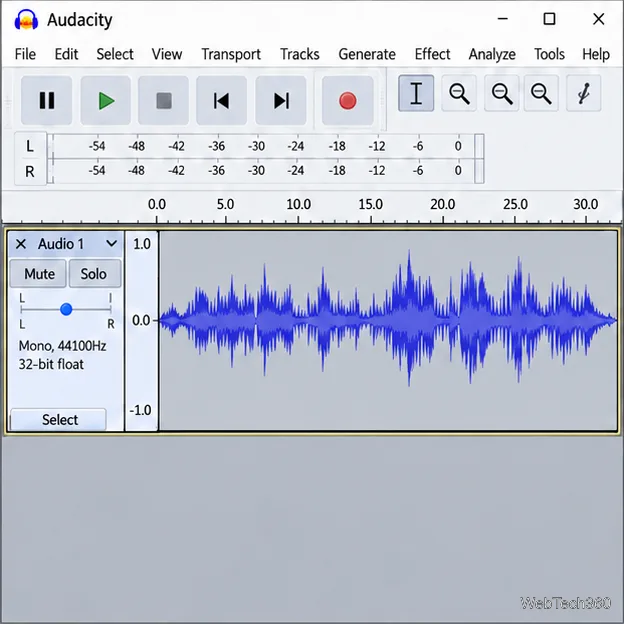Screen dimensions: 624x624
Task: Click the Select button under track info
Action: tap(58, 419)
